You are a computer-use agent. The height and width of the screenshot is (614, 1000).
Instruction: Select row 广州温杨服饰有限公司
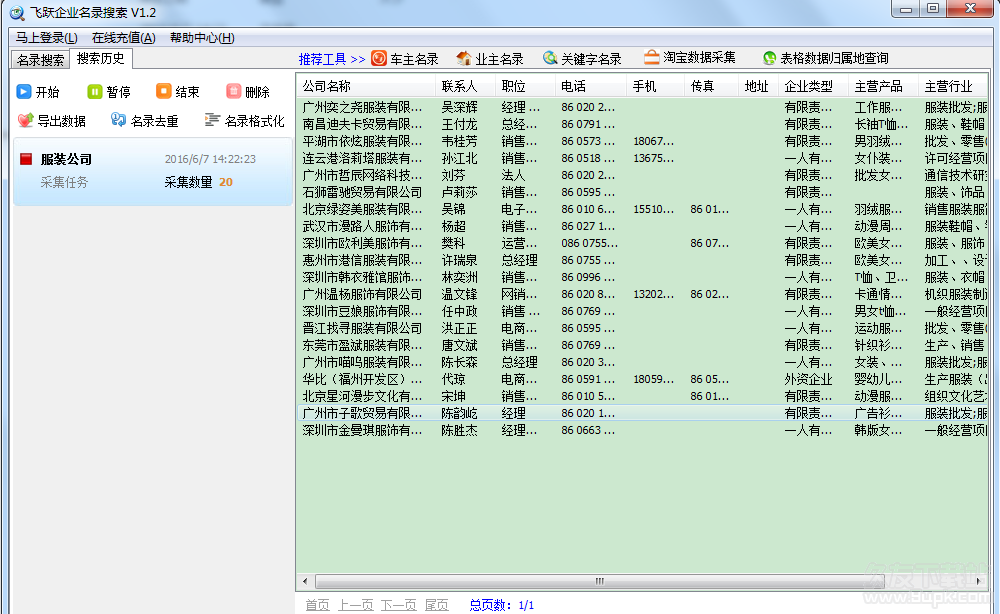click(x=642, y=294)
